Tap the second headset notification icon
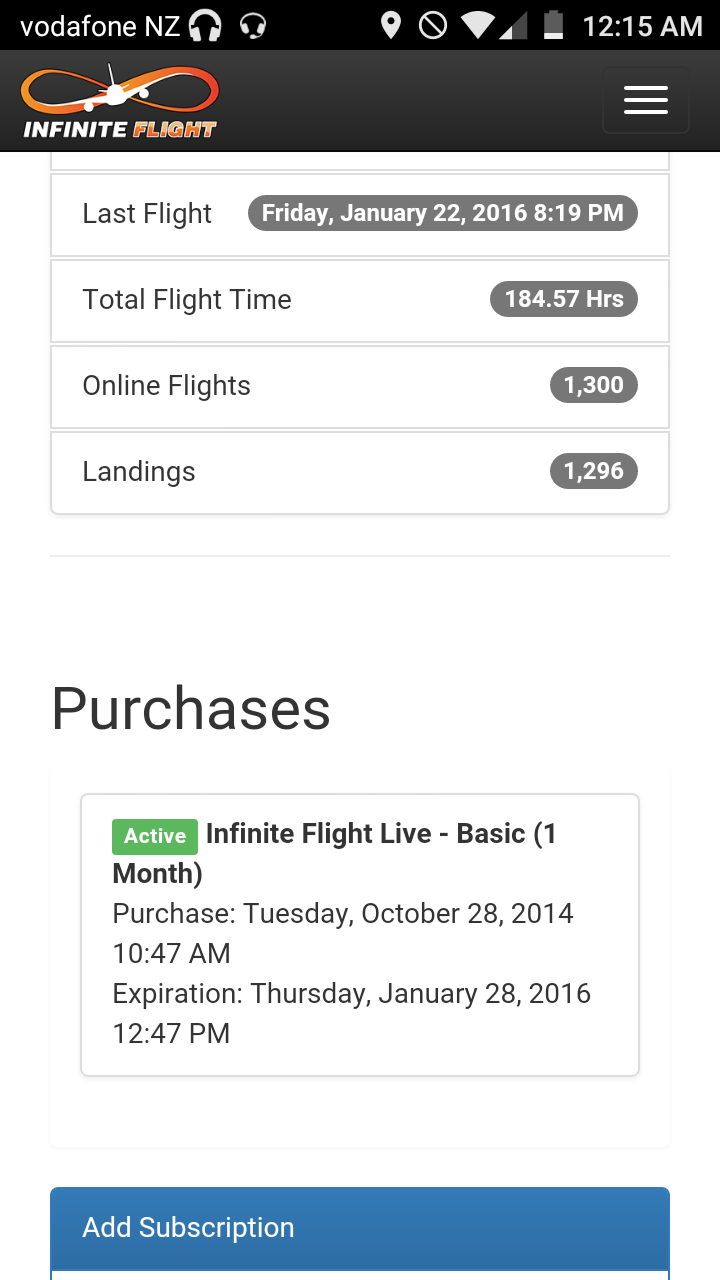This screenshot has width=720, height=1280. coord(253,25)
